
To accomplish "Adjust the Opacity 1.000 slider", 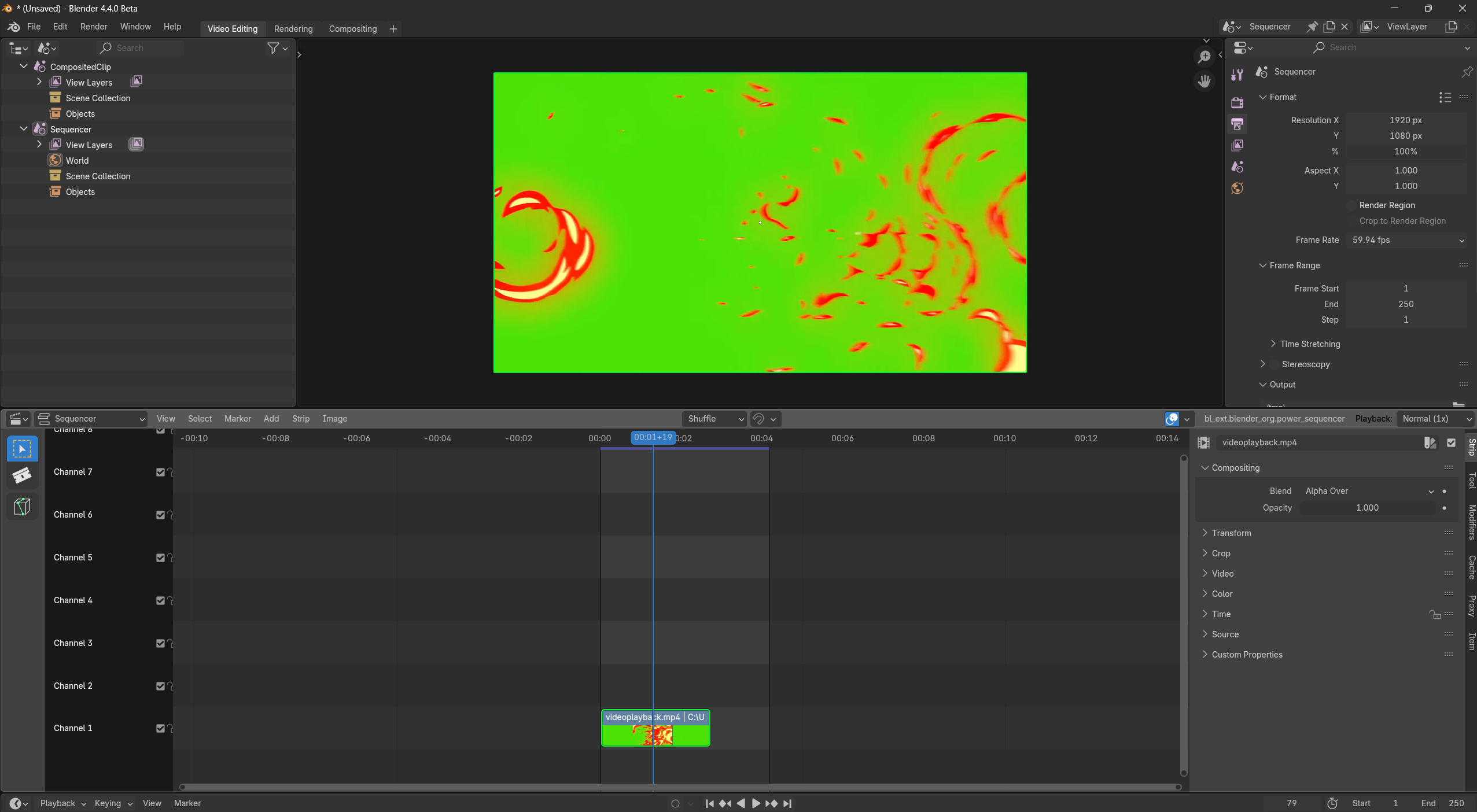I will (x=1368, y=508).
